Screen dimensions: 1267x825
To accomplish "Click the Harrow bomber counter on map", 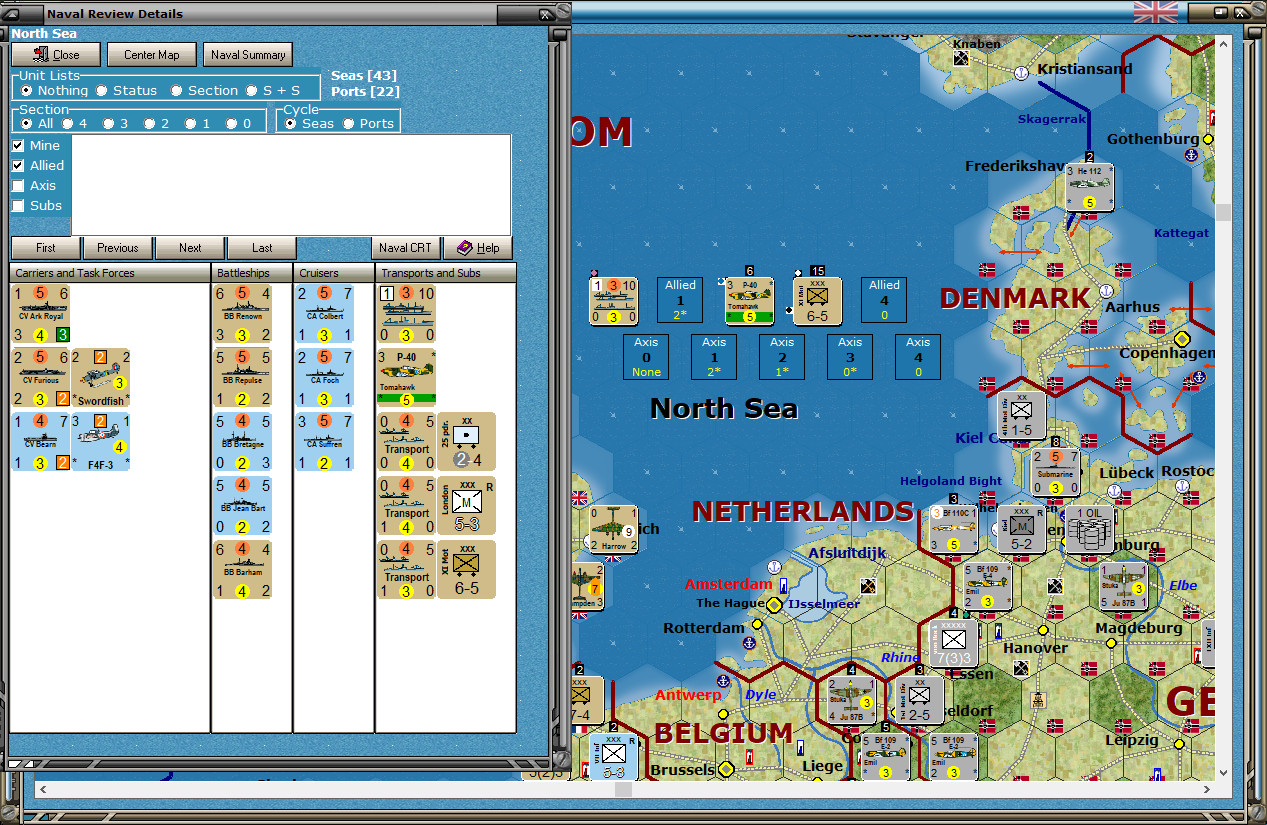I will (x=613, y=529).
